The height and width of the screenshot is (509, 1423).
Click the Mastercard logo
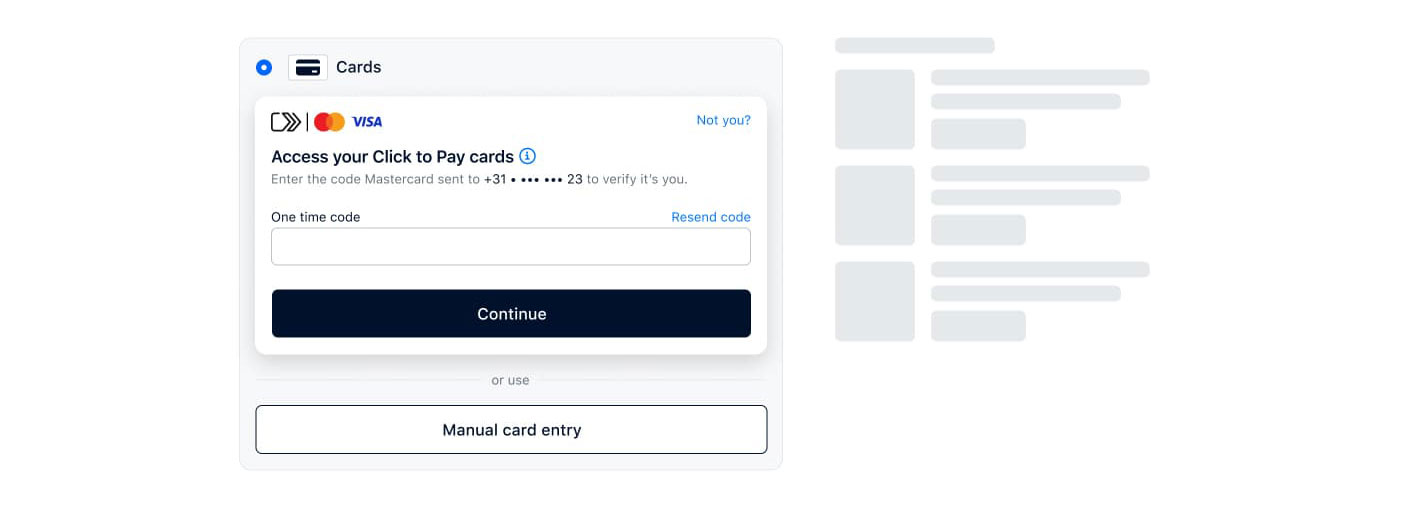pos(329,122)
